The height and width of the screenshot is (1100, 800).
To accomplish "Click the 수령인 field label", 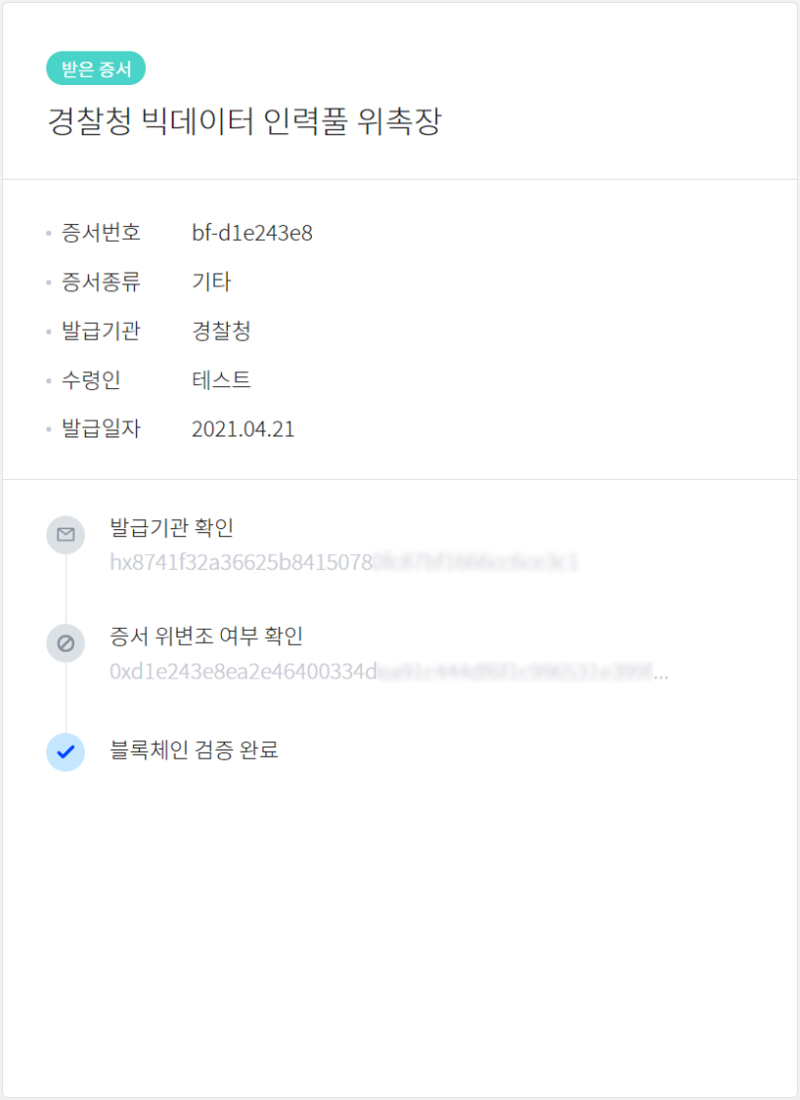I will click(91, 380).
